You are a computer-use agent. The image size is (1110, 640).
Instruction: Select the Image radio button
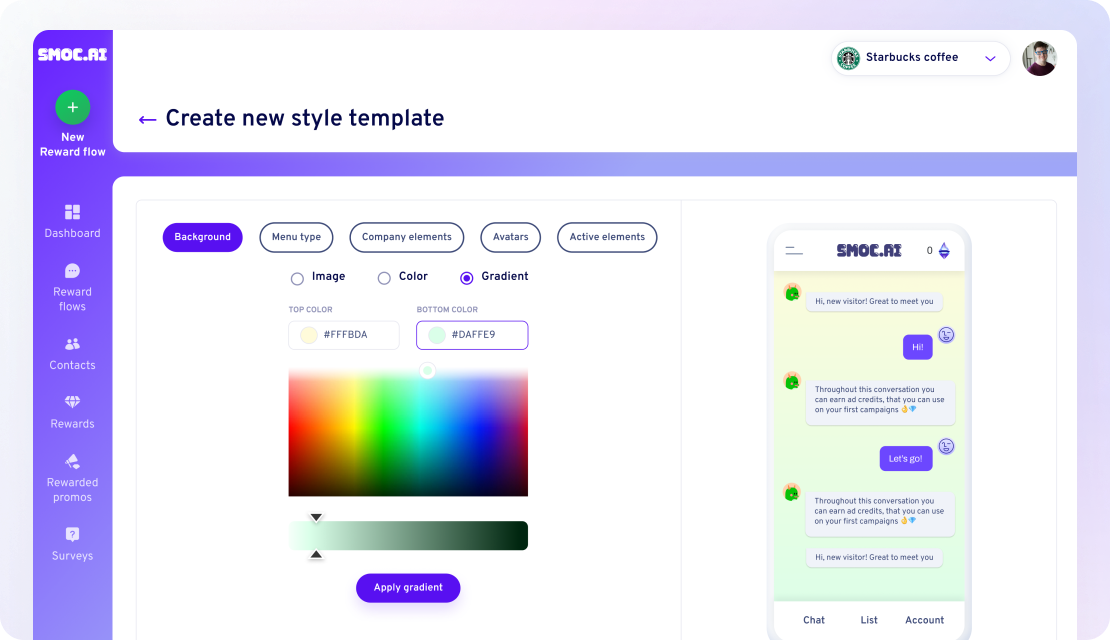coord(297,278)
